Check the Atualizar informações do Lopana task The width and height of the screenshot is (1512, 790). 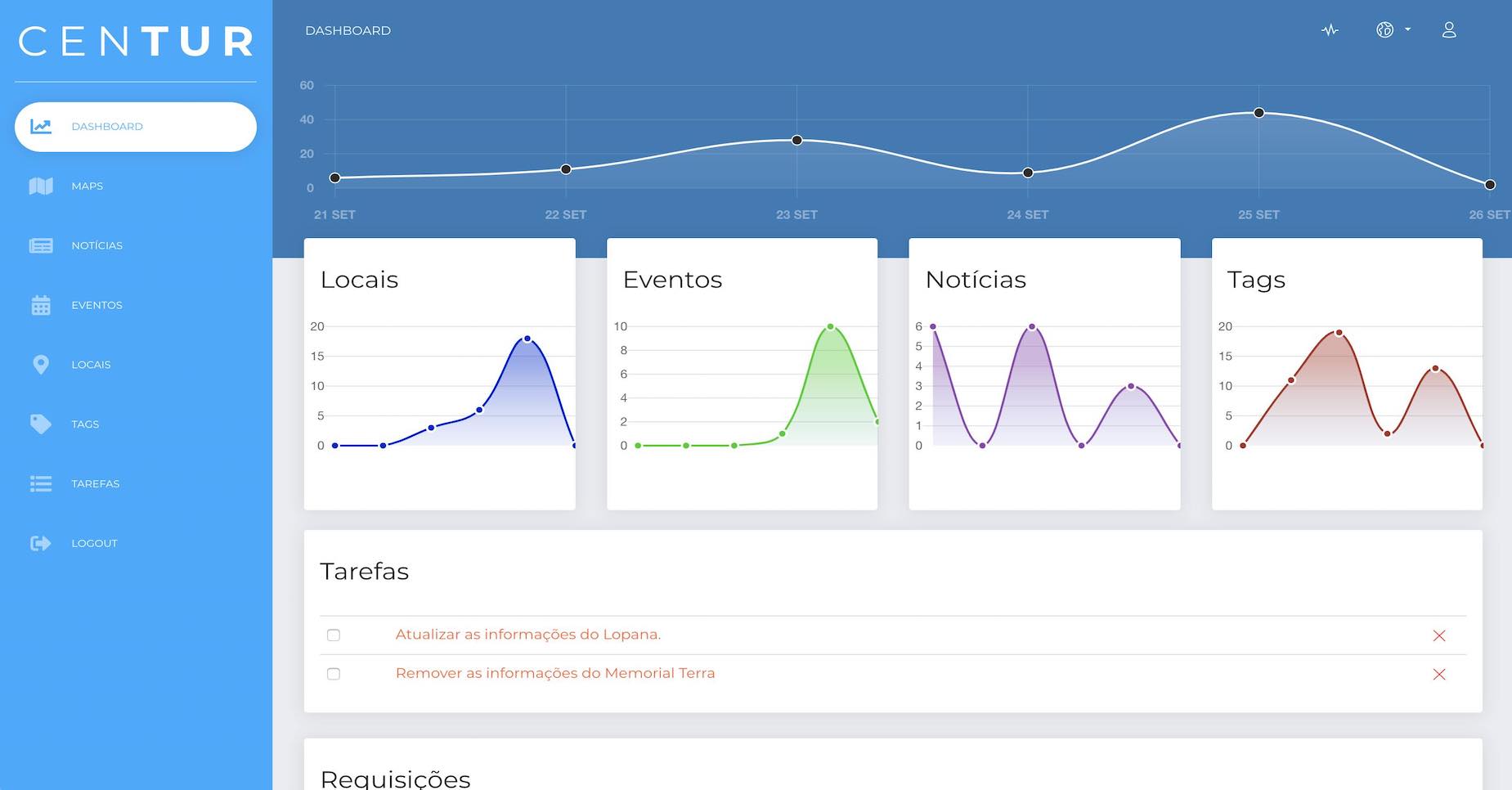pos(334,635)
